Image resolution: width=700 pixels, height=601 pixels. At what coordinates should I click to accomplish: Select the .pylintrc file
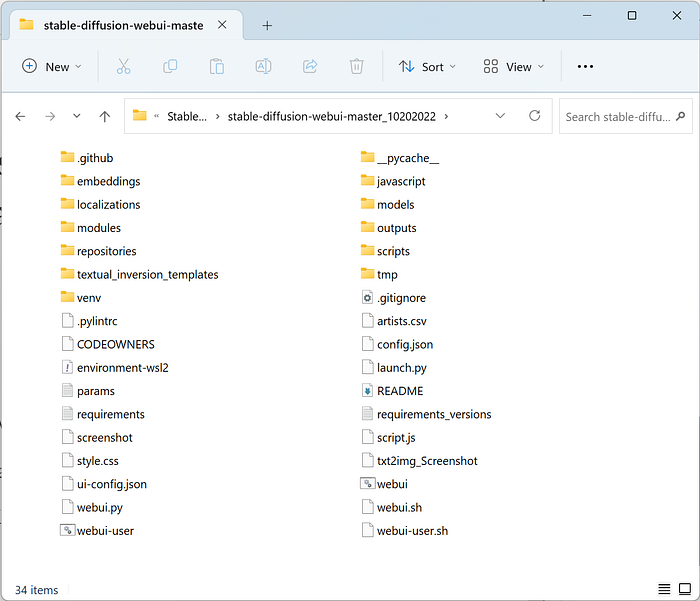tap(89, 321)
